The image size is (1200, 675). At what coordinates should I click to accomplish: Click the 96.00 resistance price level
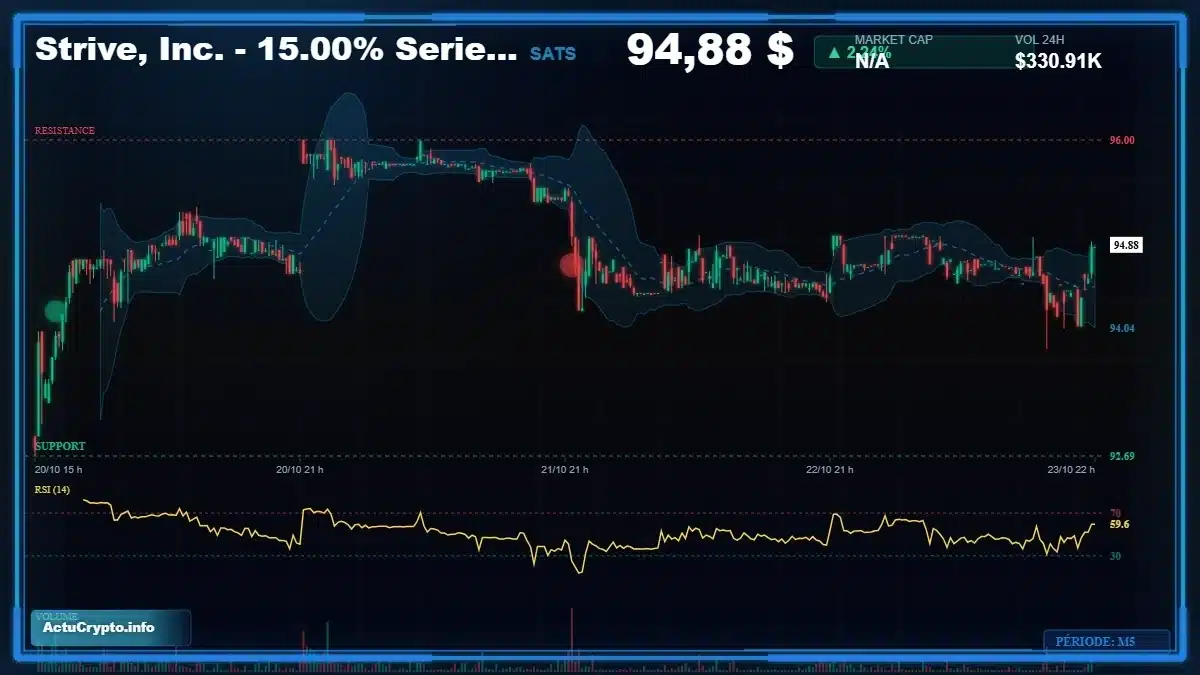(1122, 141)
